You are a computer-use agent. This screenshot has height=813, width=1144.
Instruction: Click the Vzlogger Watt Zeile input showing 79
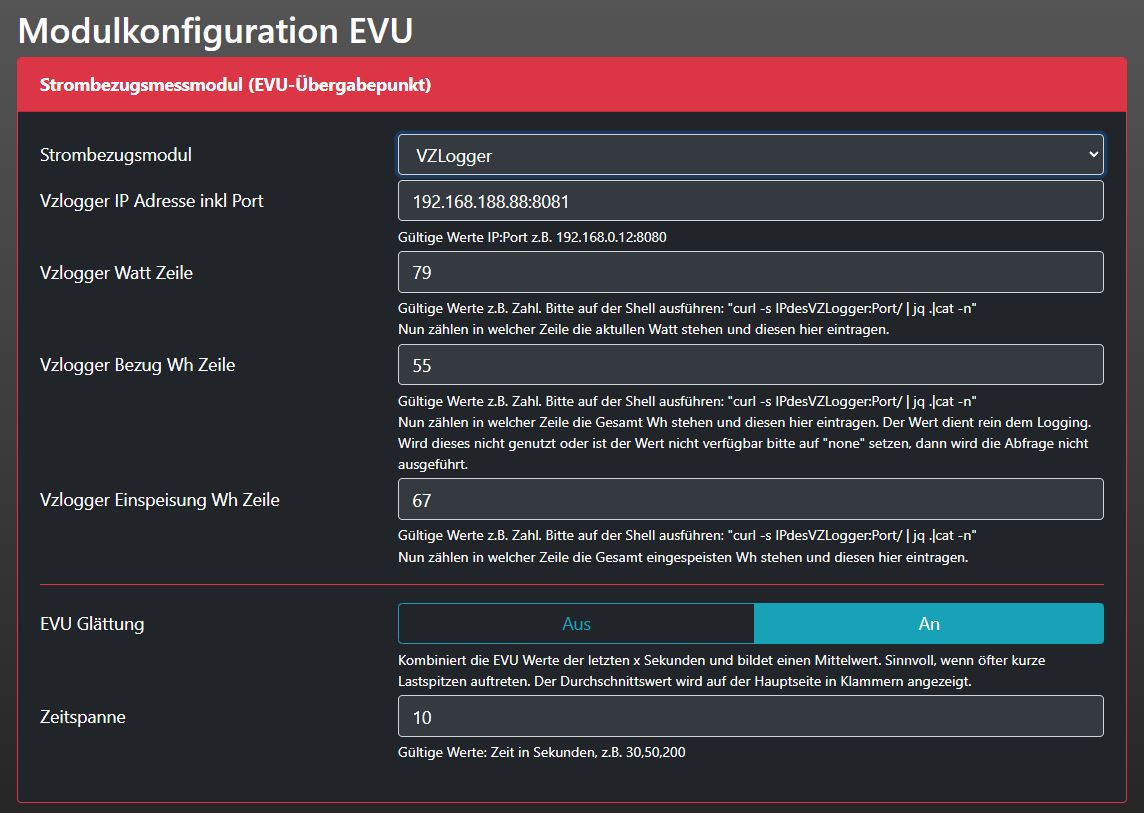(x=750, y=272)
